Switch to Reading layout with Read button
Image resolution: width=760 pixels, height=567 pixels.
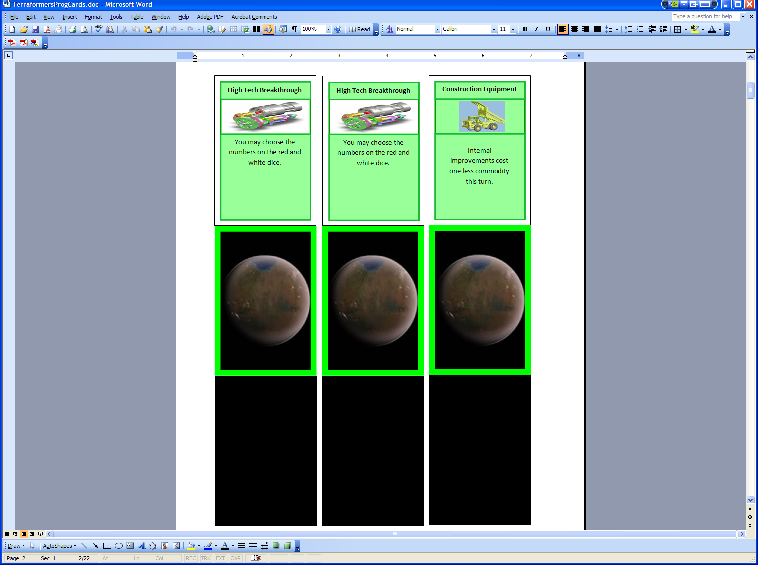[x=360, y=30]
